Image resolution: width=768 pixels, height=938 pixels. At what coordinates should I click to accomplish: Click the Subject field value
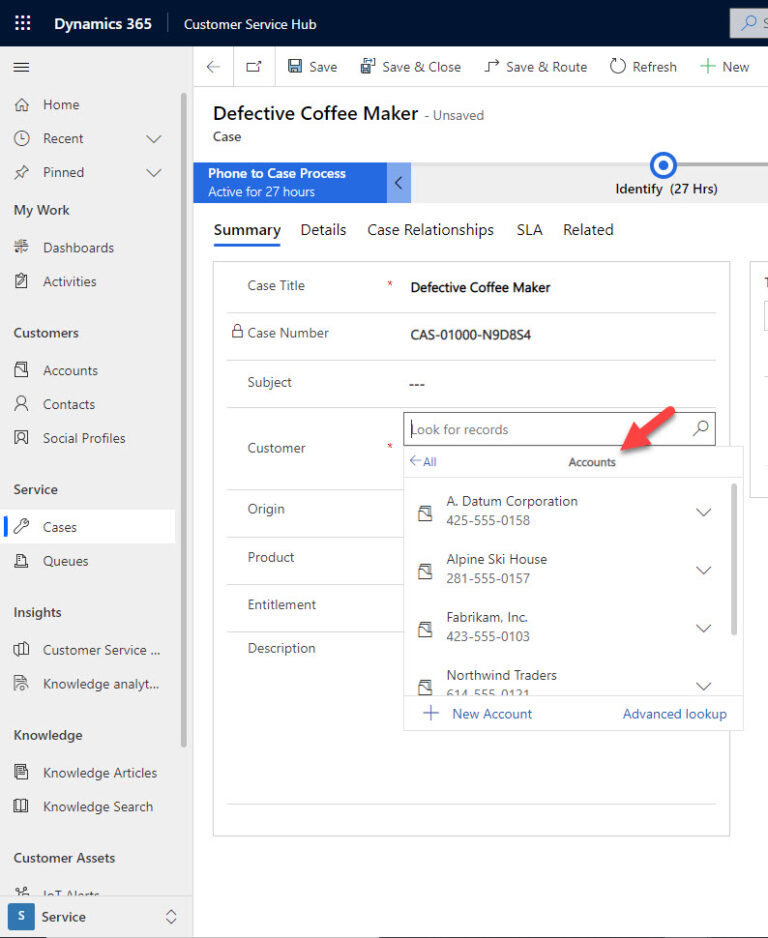point(417,384)
